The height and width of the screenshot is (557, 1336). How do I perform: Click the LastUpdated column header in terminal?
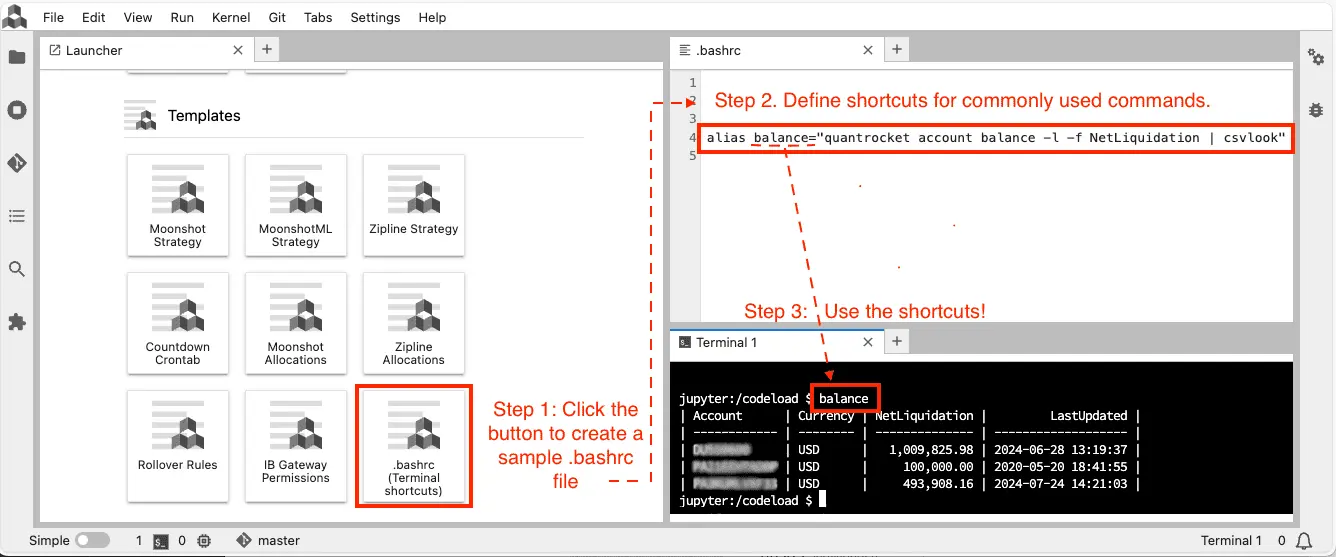coord(1088,416)
